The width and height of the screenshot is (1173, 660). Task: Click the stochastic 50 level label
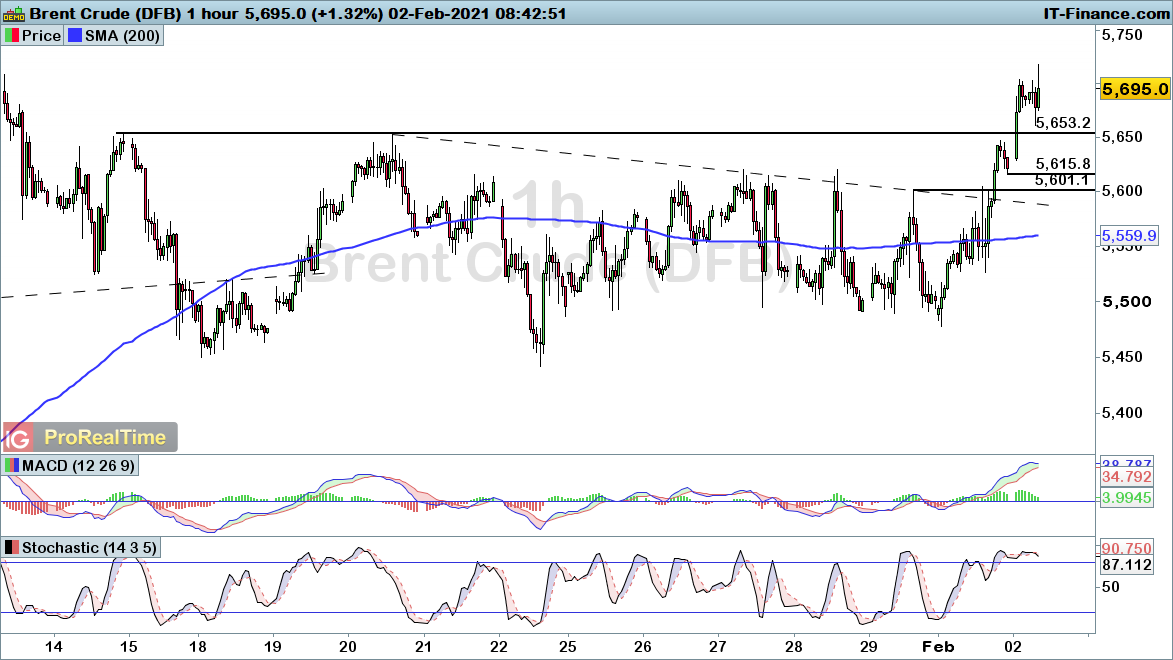coord(1111,587)
